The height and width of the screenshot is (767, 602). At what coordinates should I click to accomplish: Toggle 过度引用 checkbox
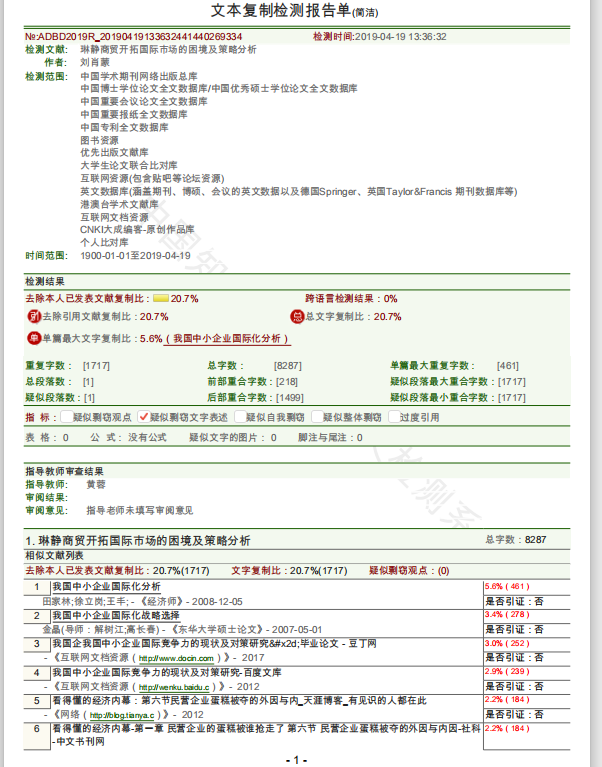[394, 417]
